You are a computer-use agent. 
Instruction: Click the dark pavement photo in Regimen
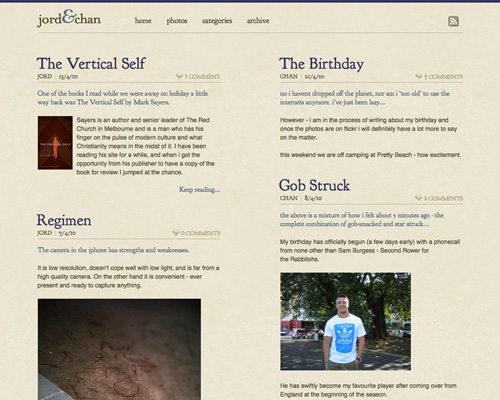pyautogui.click(x=119, y=349)
